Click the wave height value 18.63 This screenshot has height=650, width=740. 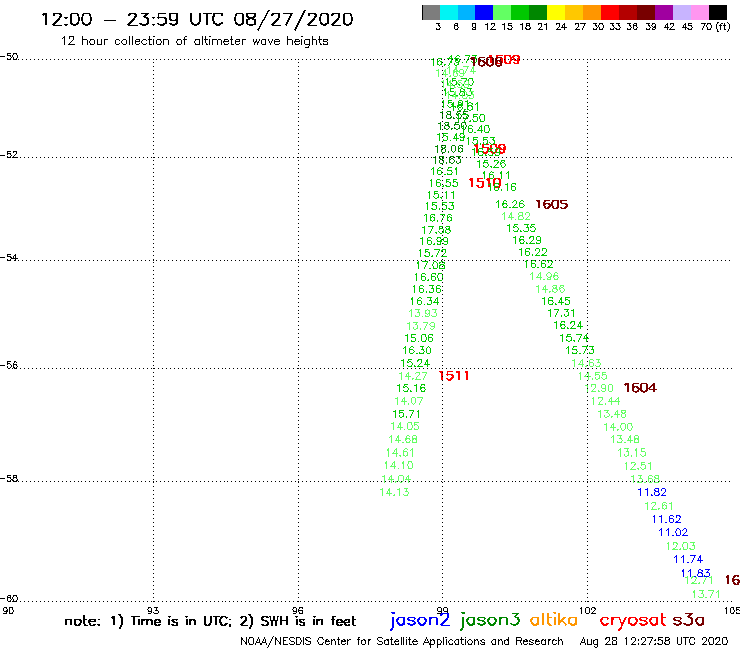tap(447, 160)
